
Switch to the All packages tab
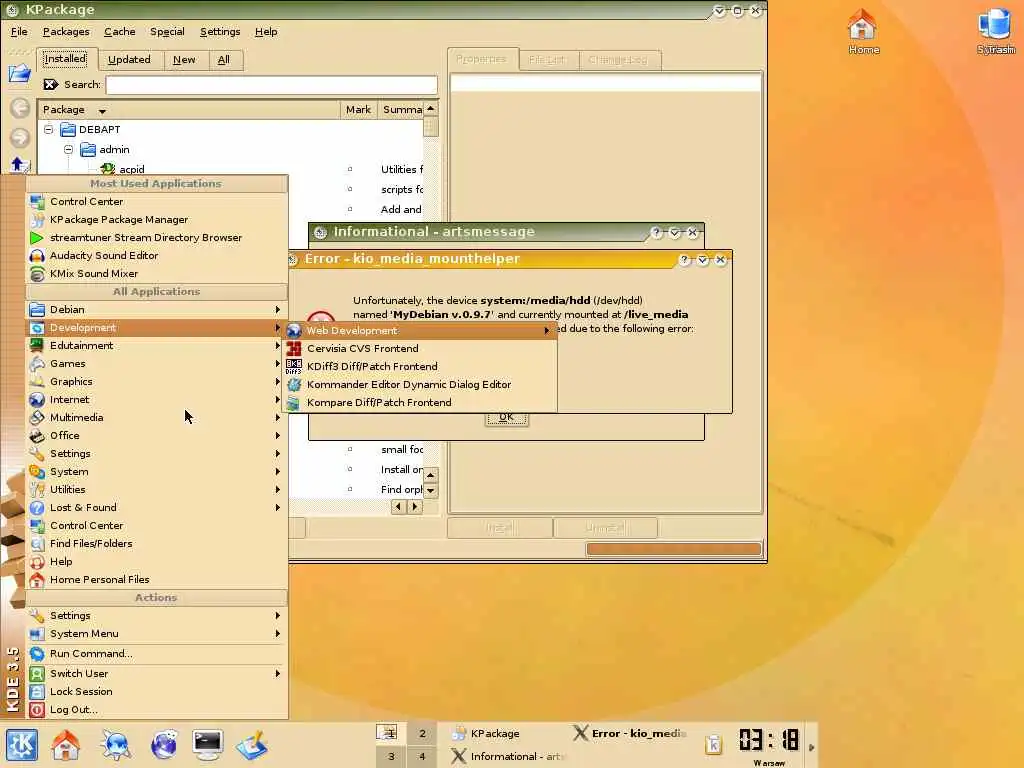tap(224, 59)
